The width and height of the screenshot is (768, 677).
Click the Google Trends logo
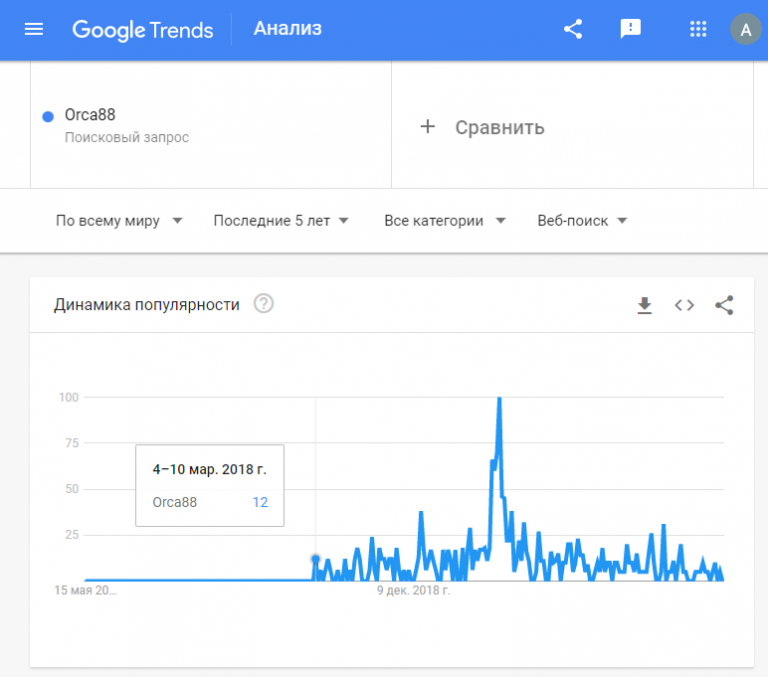click(x=143, y=30)
